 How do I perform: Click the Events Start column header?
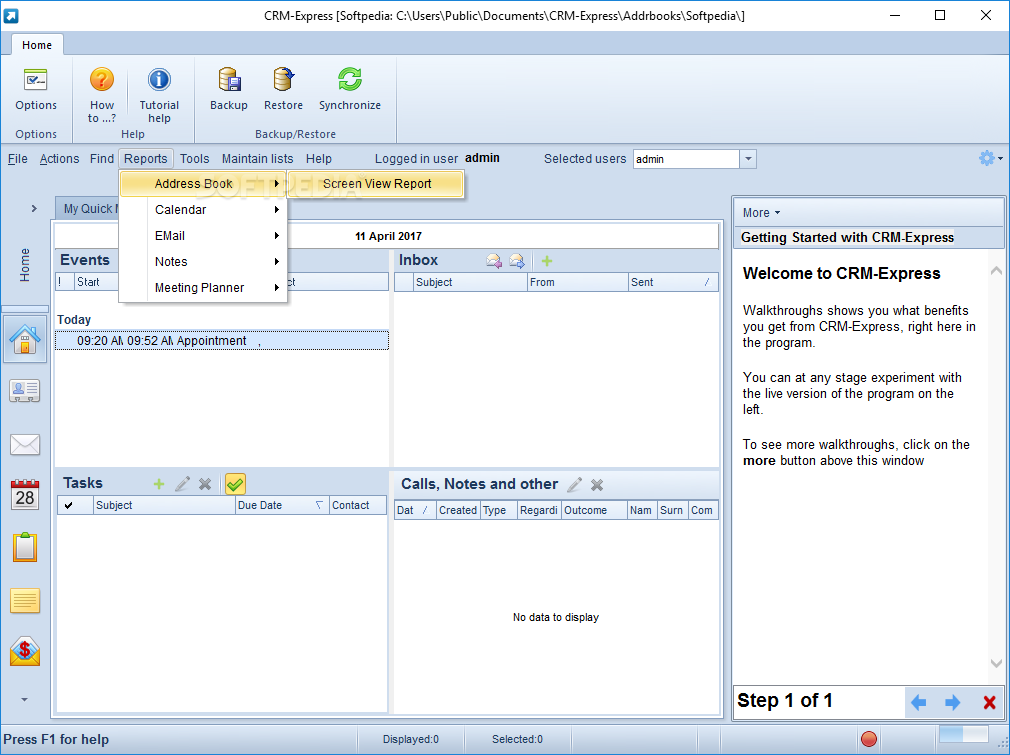[95, 282]
